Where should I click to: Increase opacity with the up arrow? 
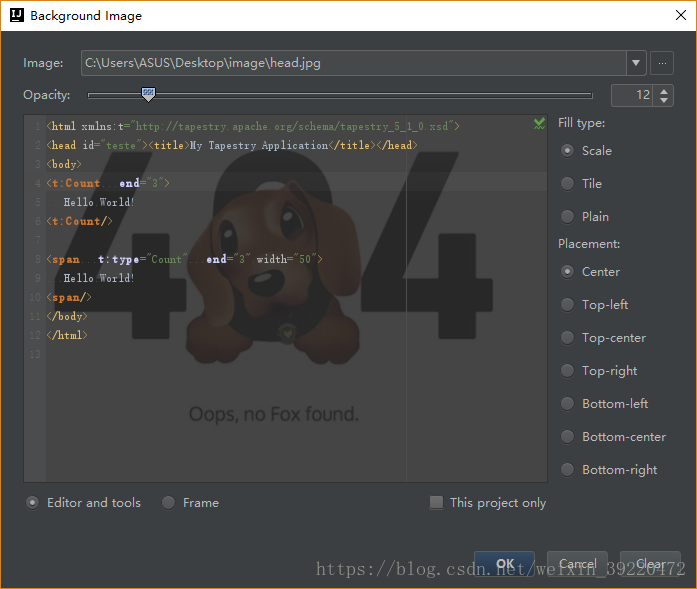tap(664, 91)
